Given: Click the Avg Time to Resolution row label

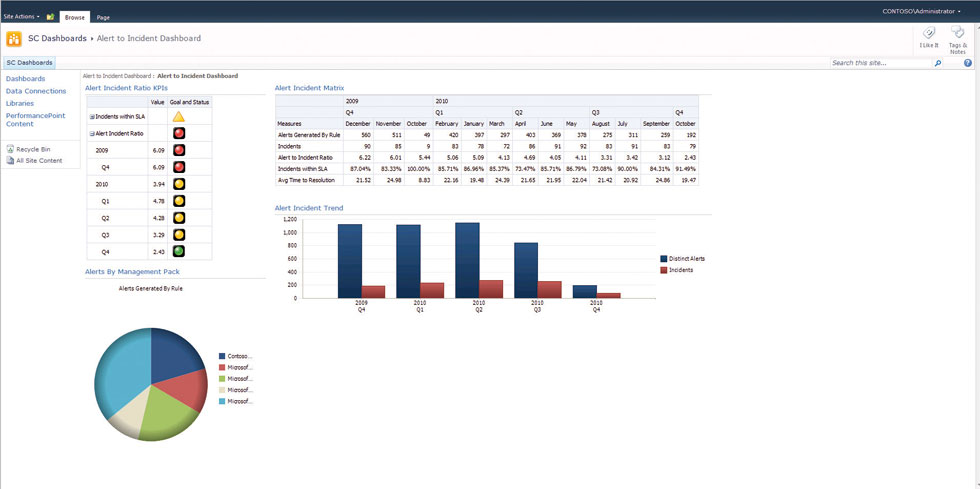Looking at the screenshot, I should tap(308, 180).
